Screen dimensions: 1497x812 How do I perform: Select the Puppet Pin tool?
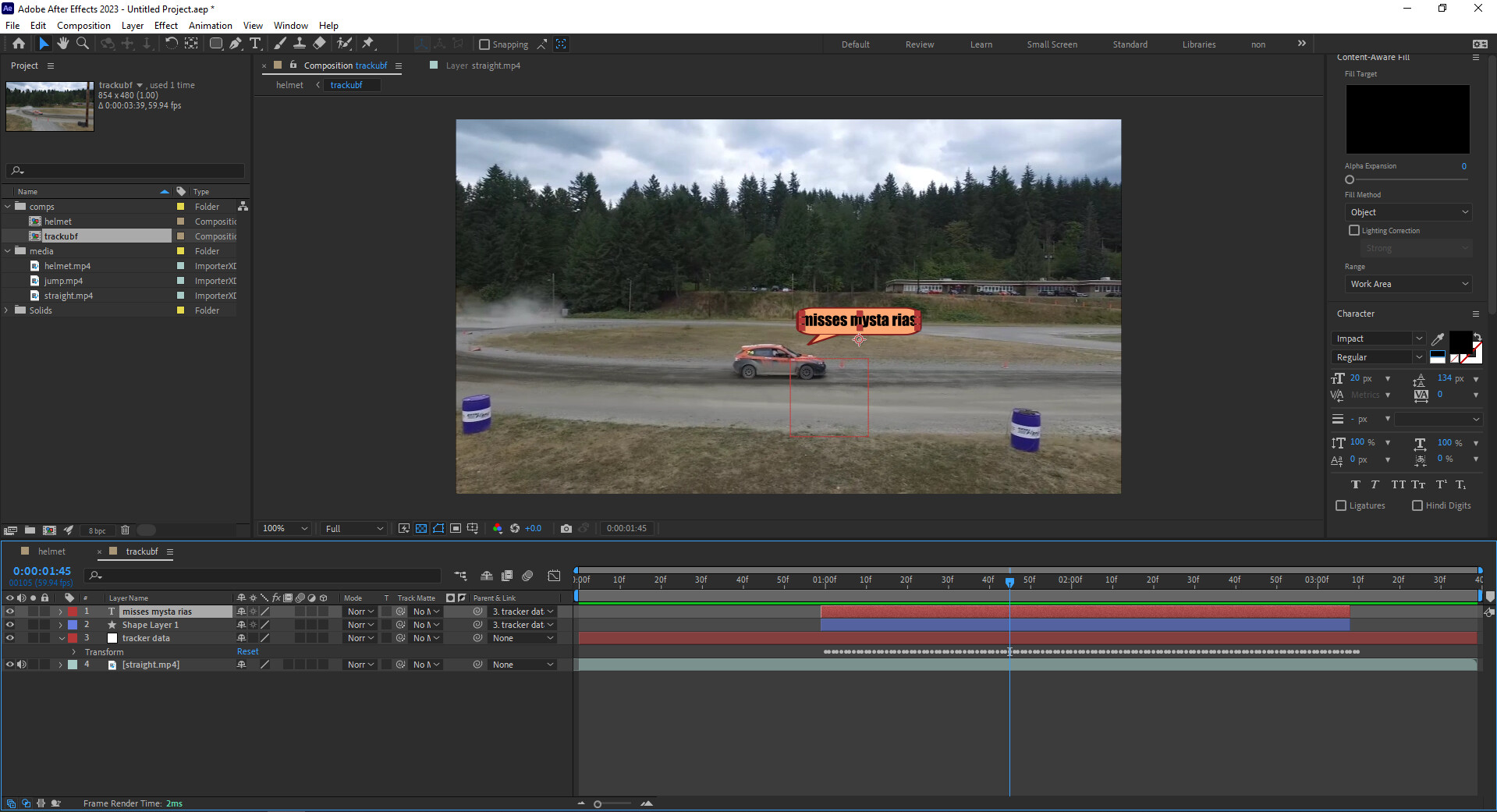click(368, 44)
